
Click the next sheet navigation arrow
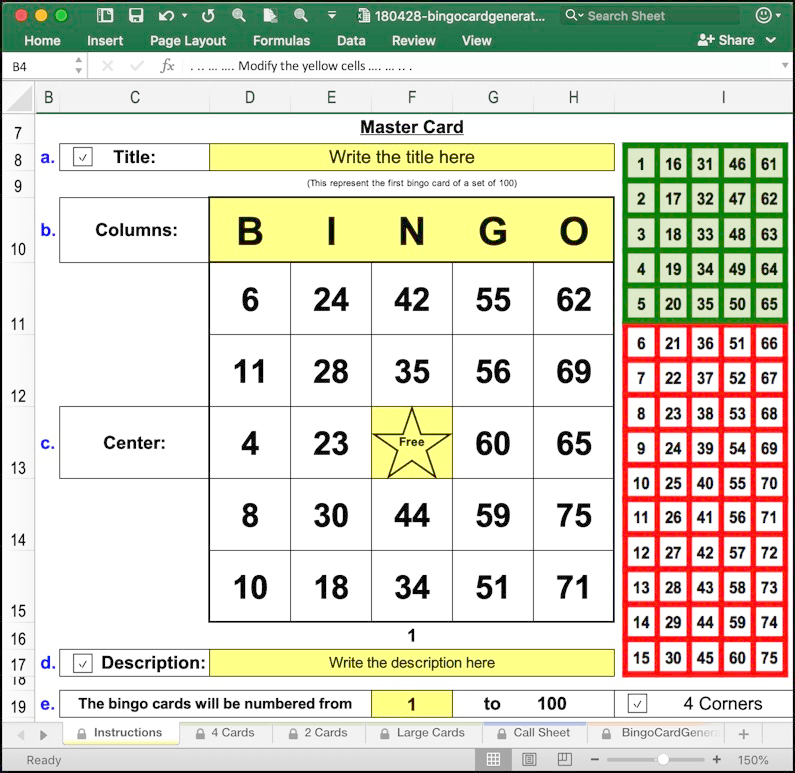44,734
